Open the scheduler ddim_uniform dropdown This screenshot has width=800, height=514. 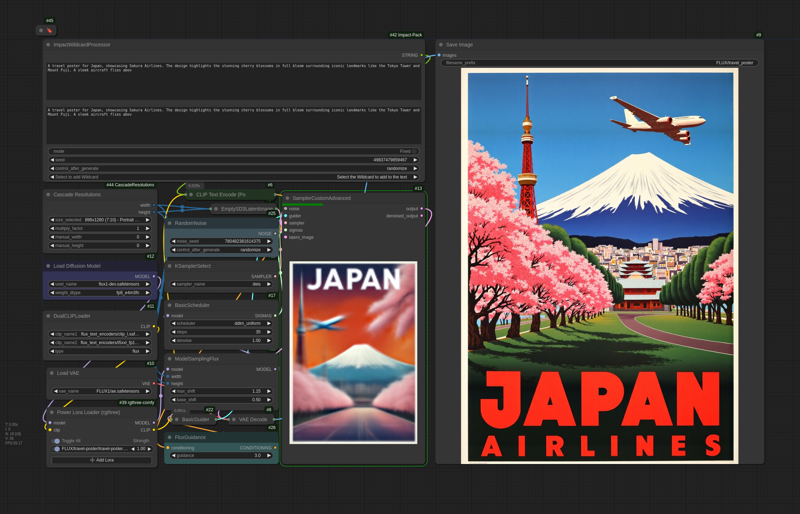click(220, 324)
